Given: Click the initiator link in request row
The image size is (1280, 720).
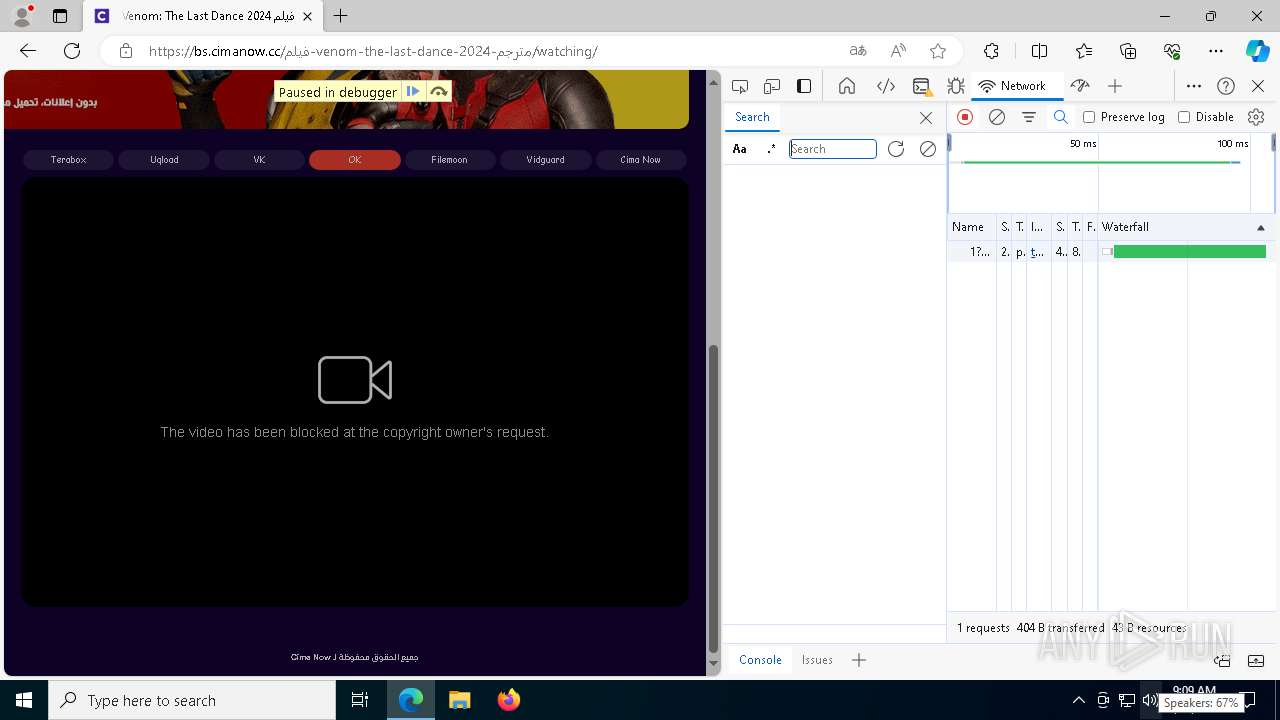Looking at the screenshot, I should coord(1037,252).
